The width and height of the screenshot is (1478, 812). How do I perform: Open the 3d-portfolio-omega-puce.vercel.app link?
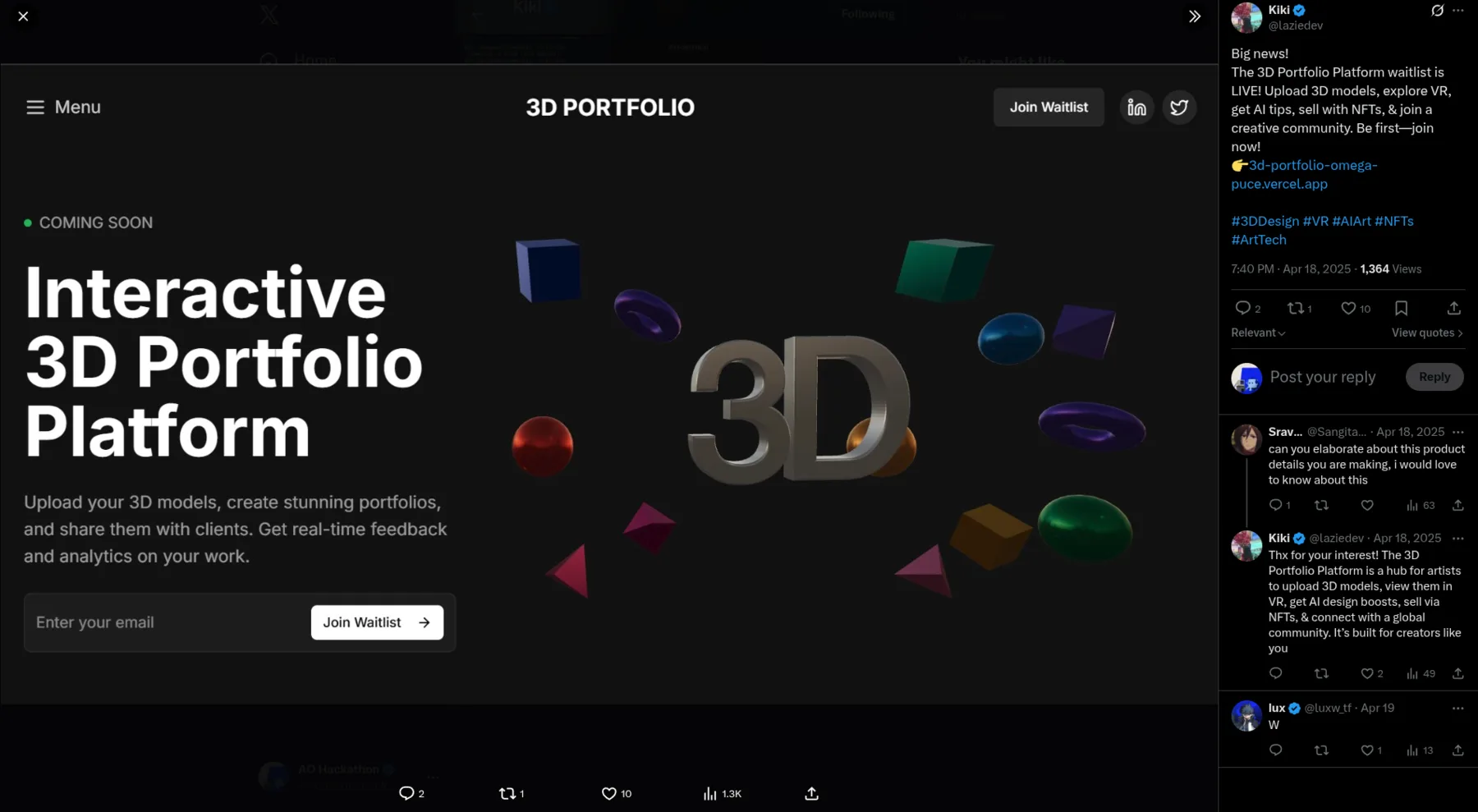(1306, 175)
